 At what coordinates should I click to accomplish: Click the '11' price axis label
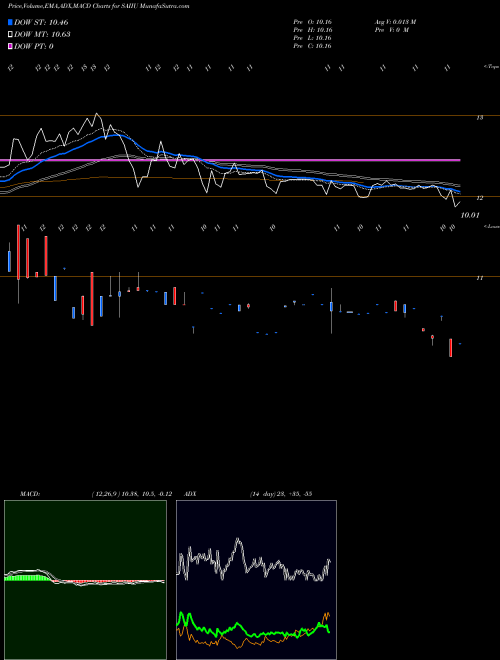(x=480, y=278)
